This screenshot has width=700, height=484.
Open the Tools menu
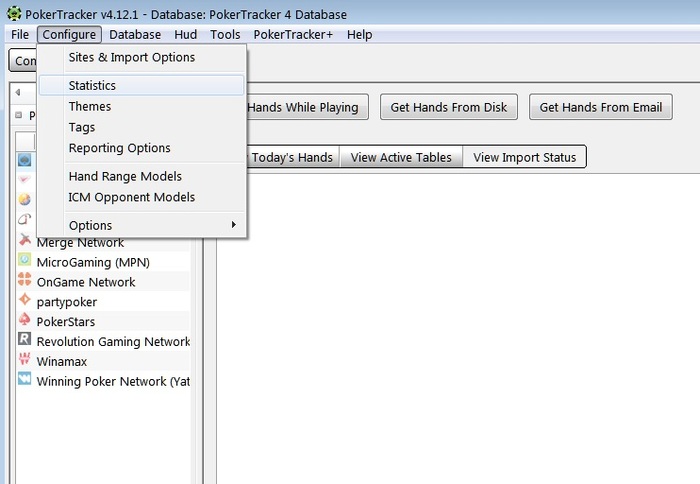point(225,34)
